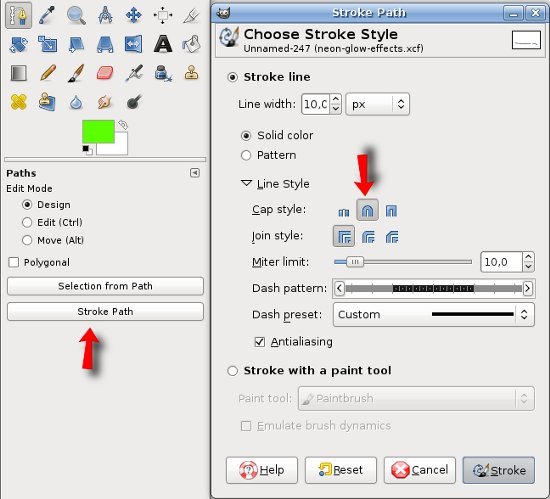Select the Eraser tool

click(105, 73)
